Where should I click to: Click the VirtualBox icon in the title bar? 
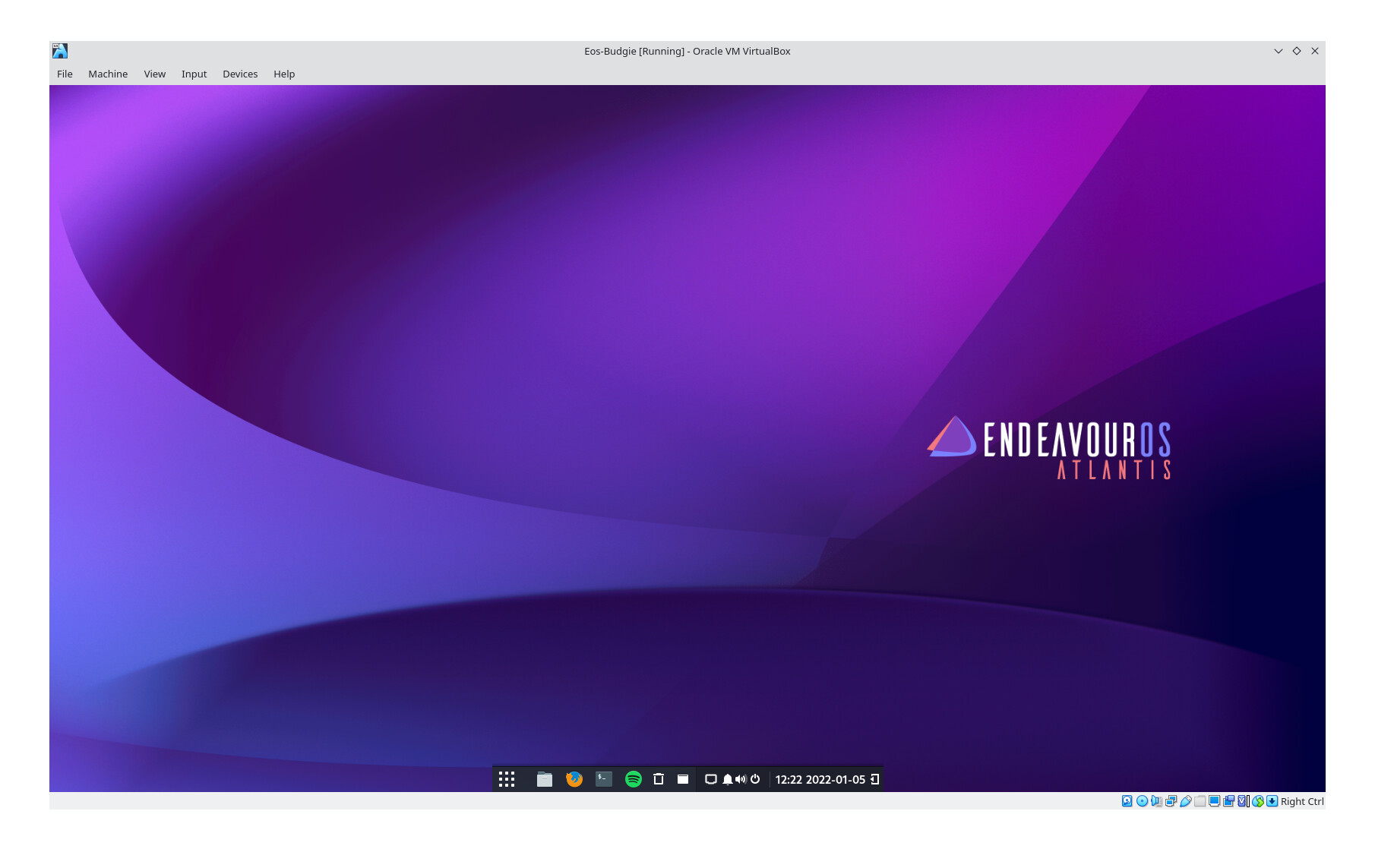click(60, 51)
